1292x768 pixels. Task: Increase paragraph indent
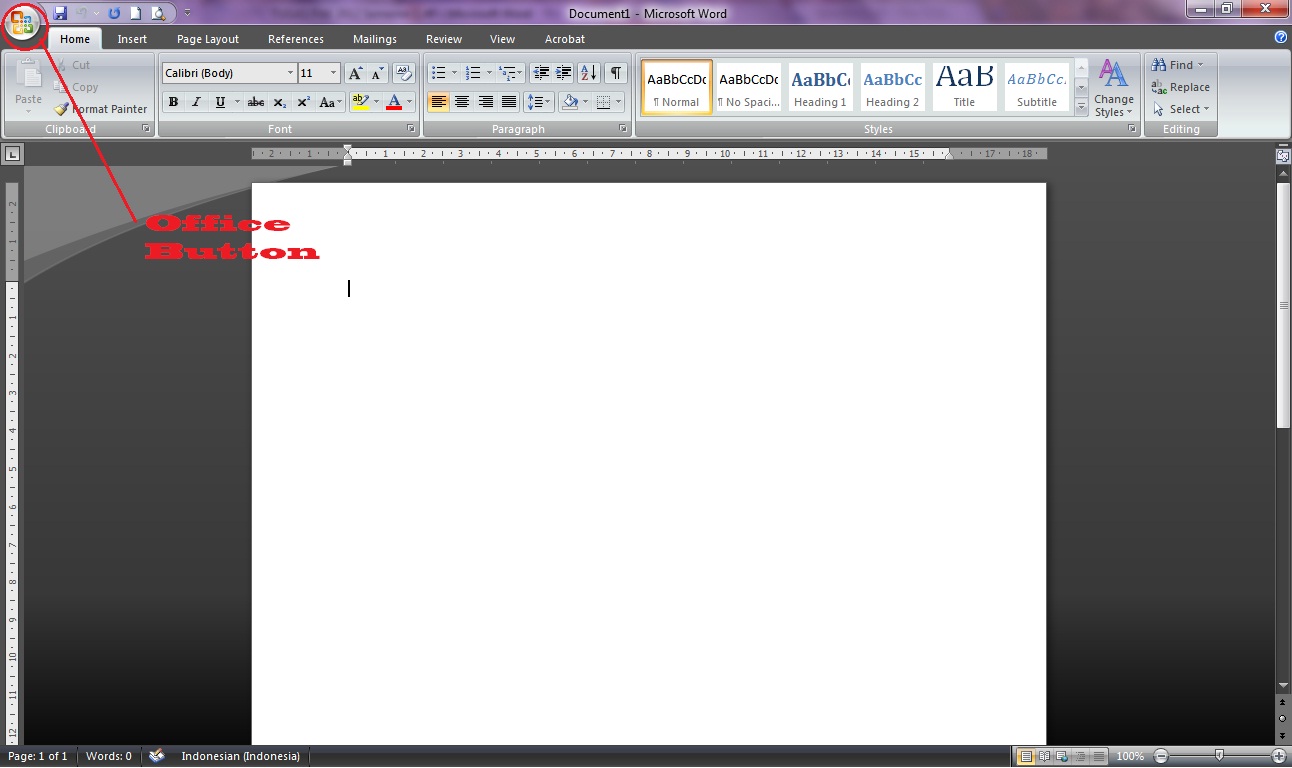click(564, 73)
